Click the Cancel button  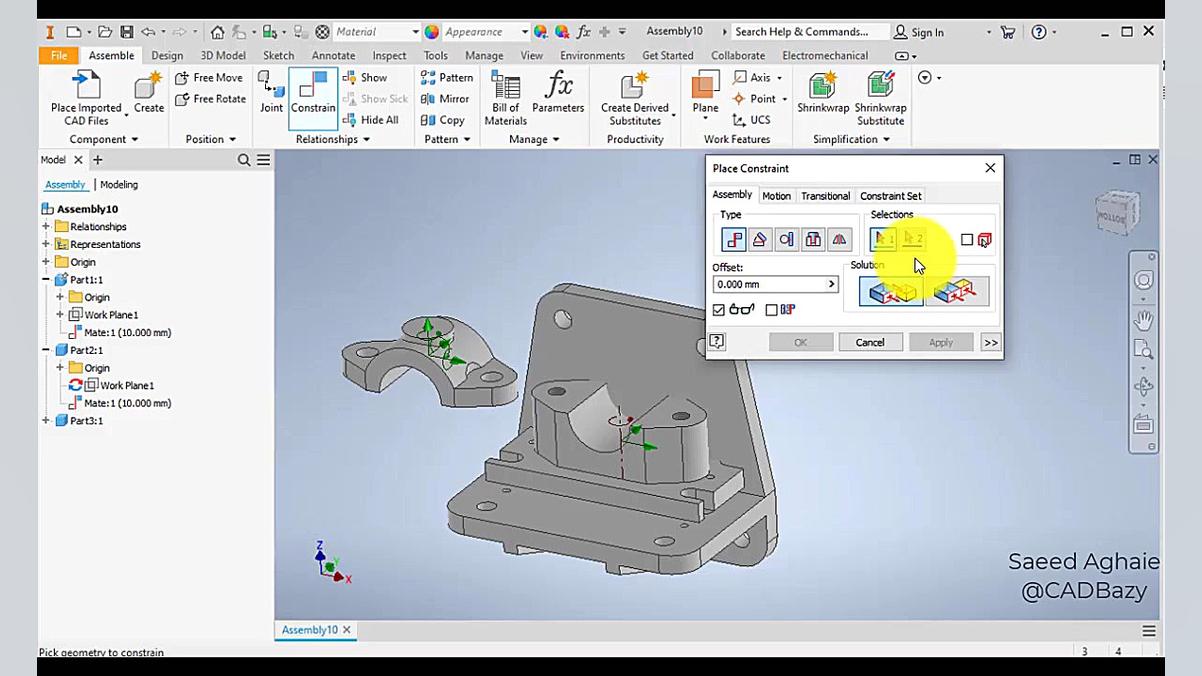click(x=870, y=342)
